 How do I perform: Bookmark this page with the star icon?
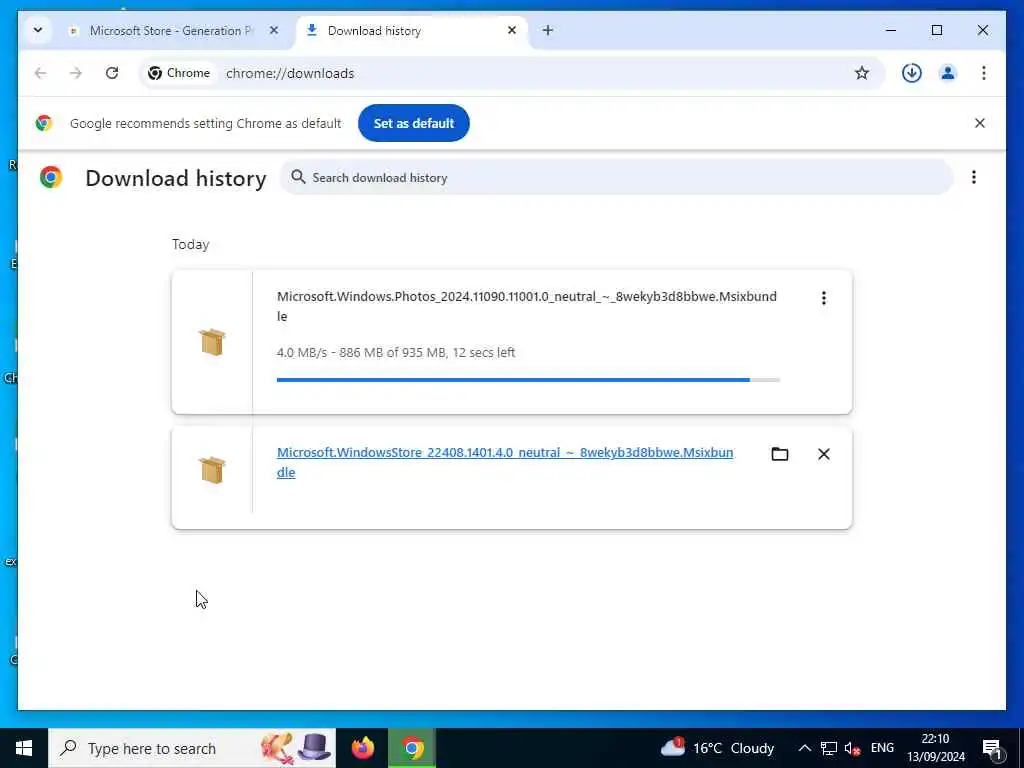[862, 73]
